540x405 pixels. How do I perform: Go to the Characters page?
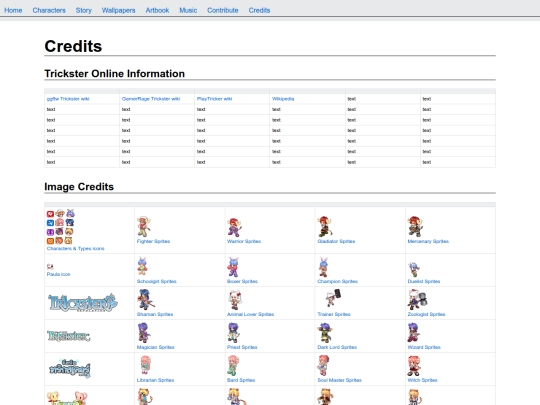(x=49, y=10)
